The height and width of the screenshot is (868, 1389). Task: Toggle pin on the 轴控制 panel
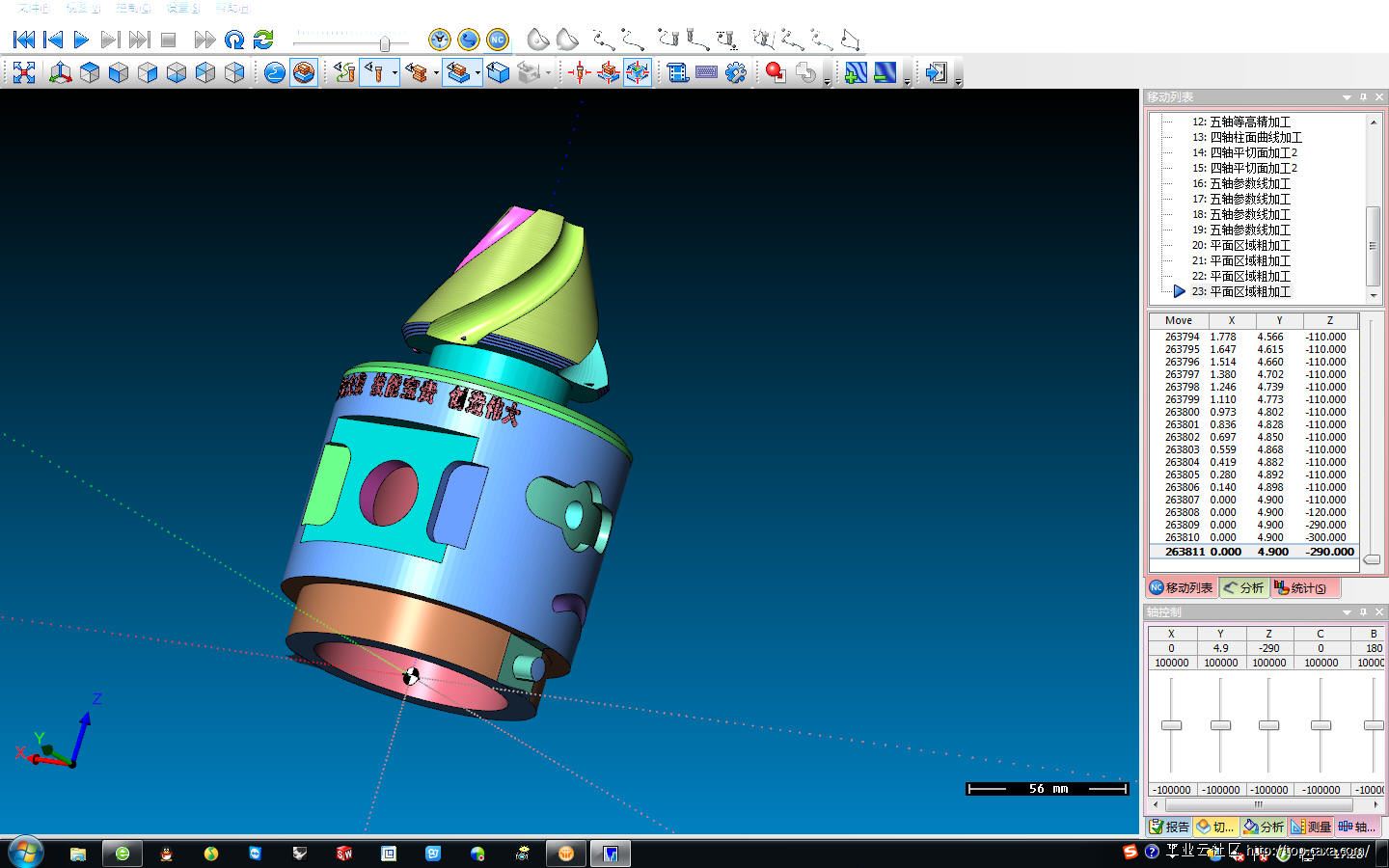click(1363, 612)
